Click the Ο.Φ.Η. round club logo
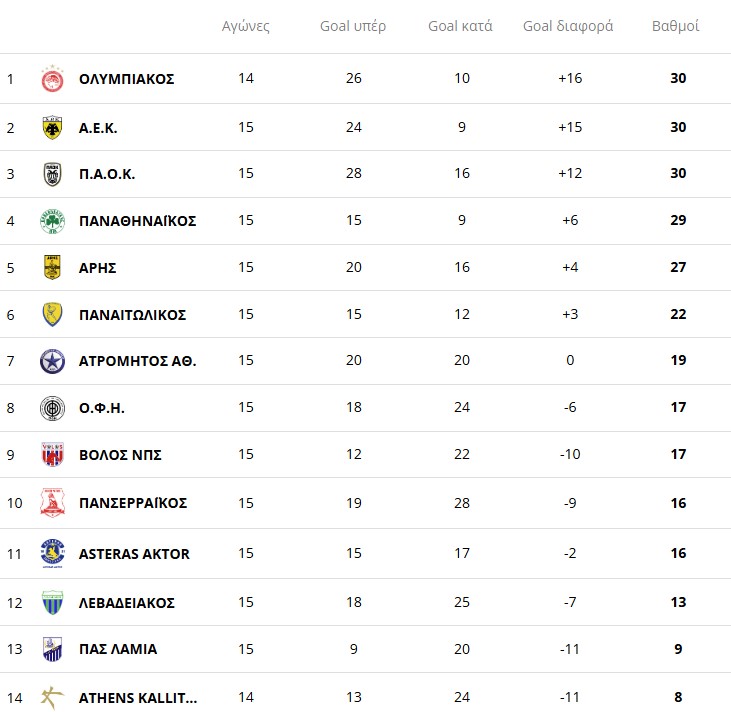Viewport: 731px width, 712px height. pyautogui.click(x=52, y=408)
